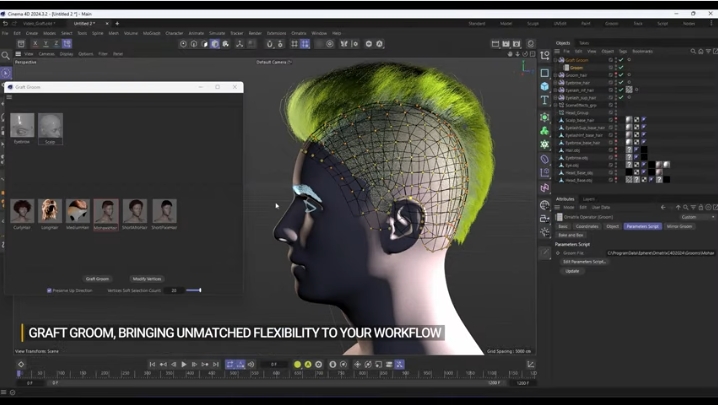718x405 pixels.
Task: Select the CurlyHair groom preset thumbnail
Action: pyautogui.click(x=21, y=211)
